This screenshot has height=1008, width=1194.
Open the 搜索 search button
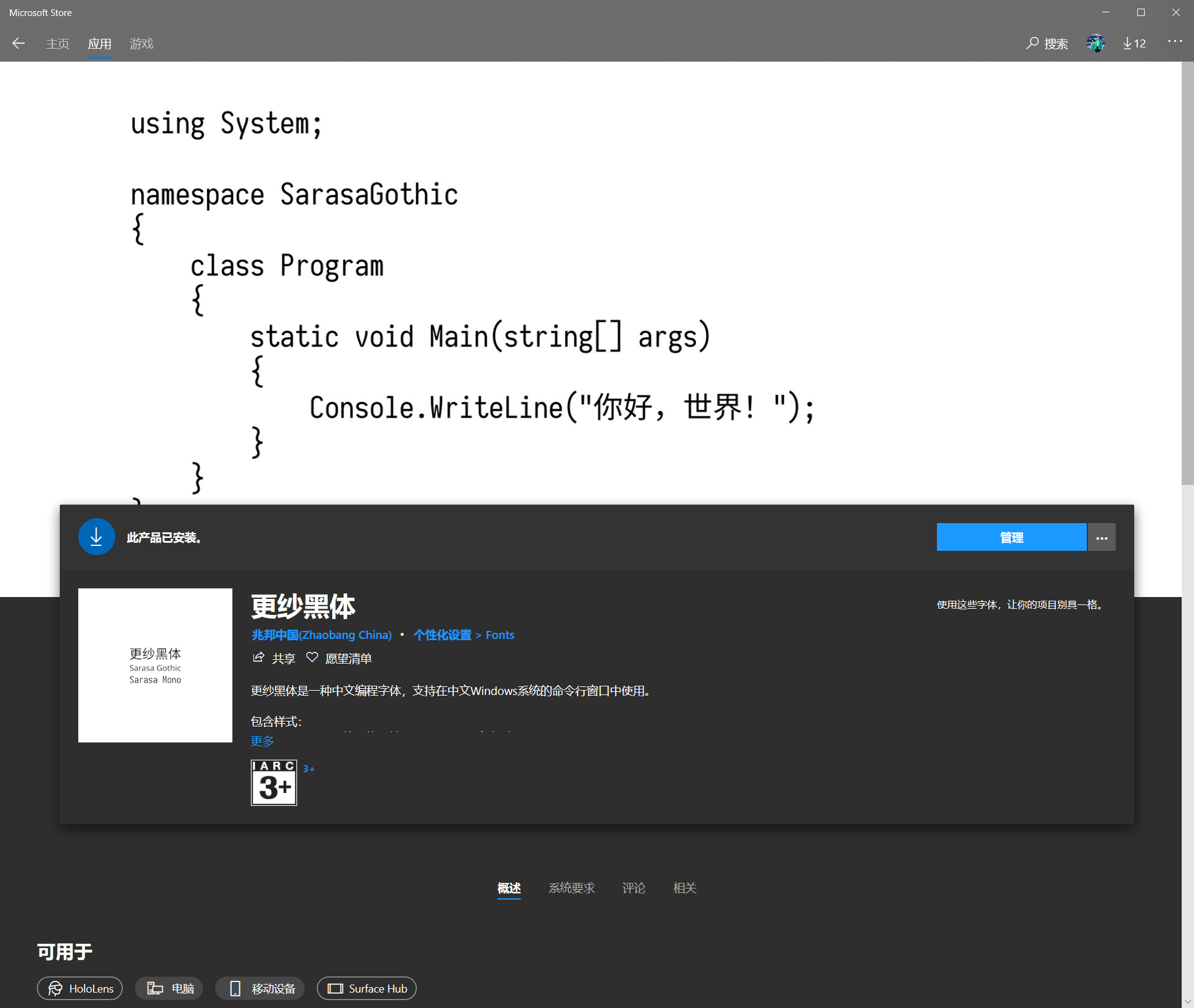(1047, 43)
